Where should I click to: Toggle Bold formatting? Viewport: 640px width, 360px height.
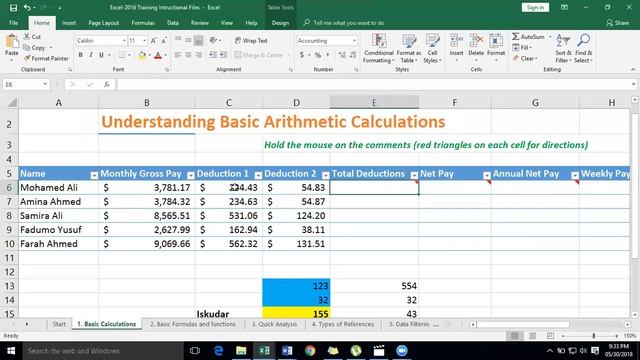coord(80,55)
